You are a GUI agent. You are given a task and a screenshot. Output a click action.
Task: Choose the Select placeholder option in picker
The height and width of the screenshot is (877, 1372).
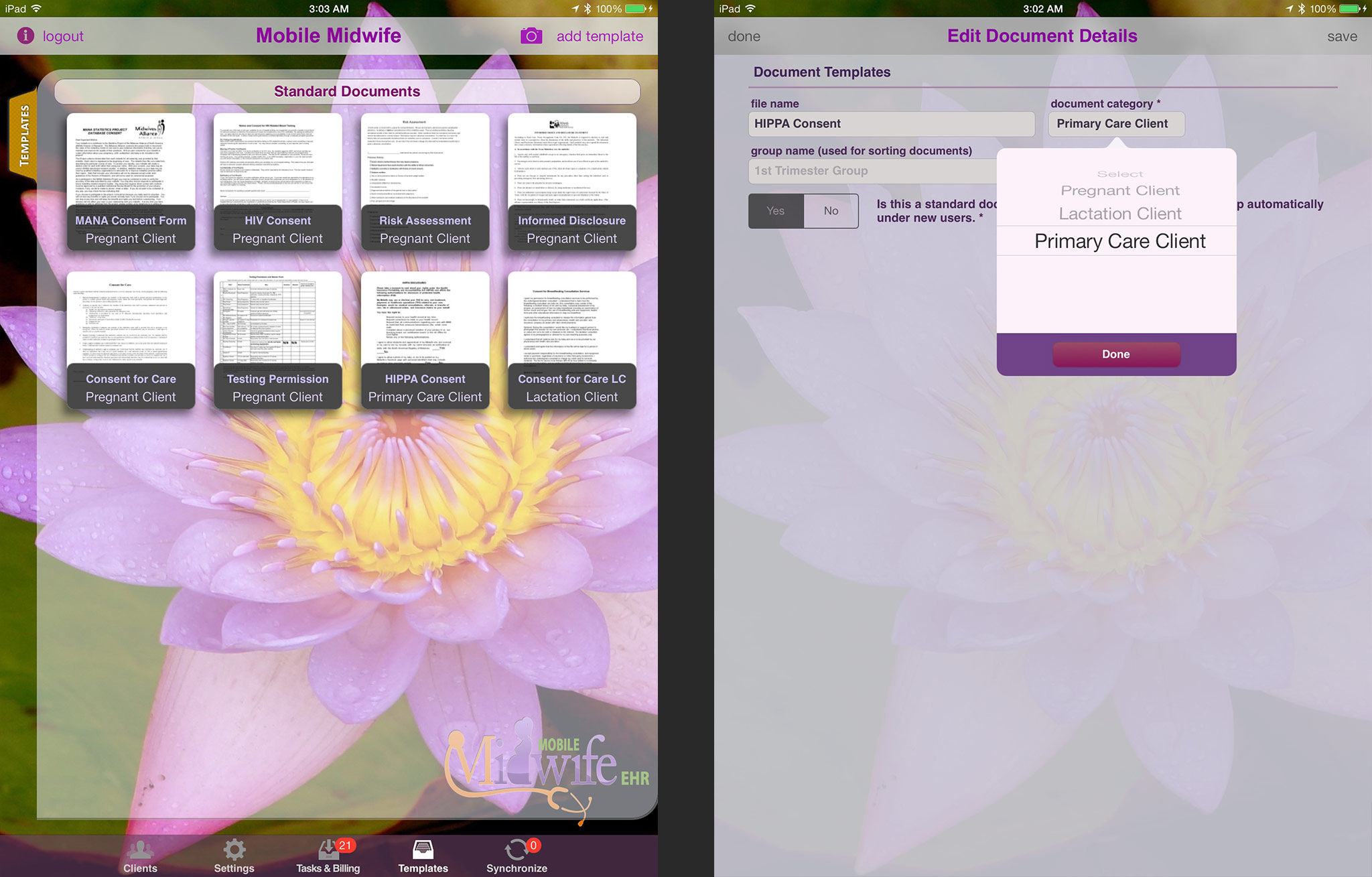pos(1119,174)
